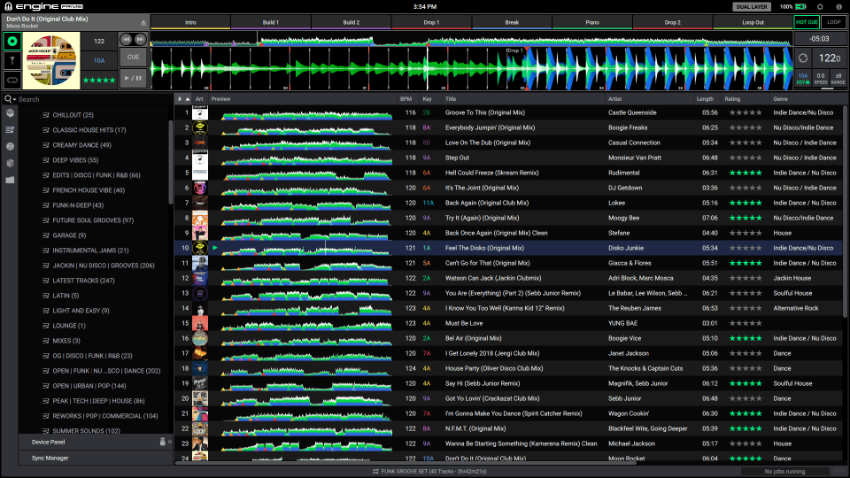Skip to previous track in the deck
This screenshot has width=850, height=478.
click(126, 40)
